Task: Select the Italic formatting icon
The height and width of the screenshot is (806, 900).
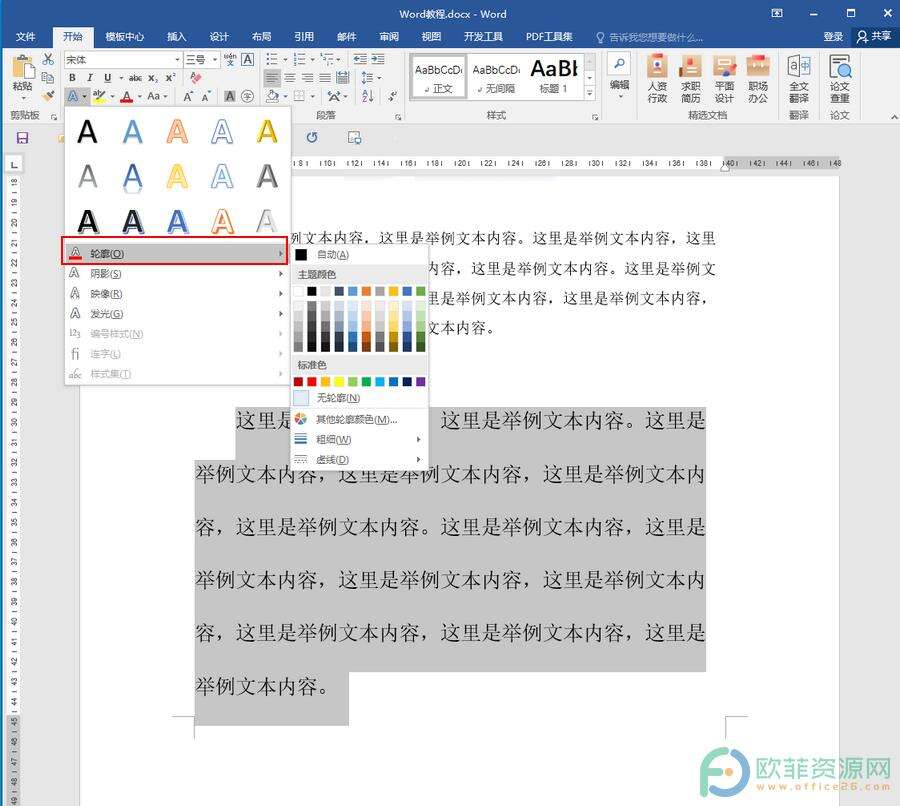Action: pyautogui.click(x=90, y=76)
